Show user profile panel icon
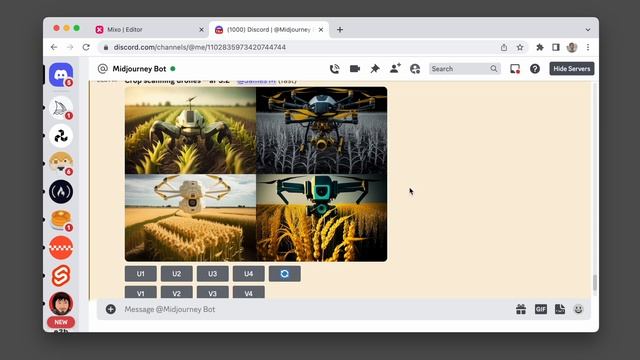The width and height of the screenshot is (640, 360). click(x=415, y=69)
